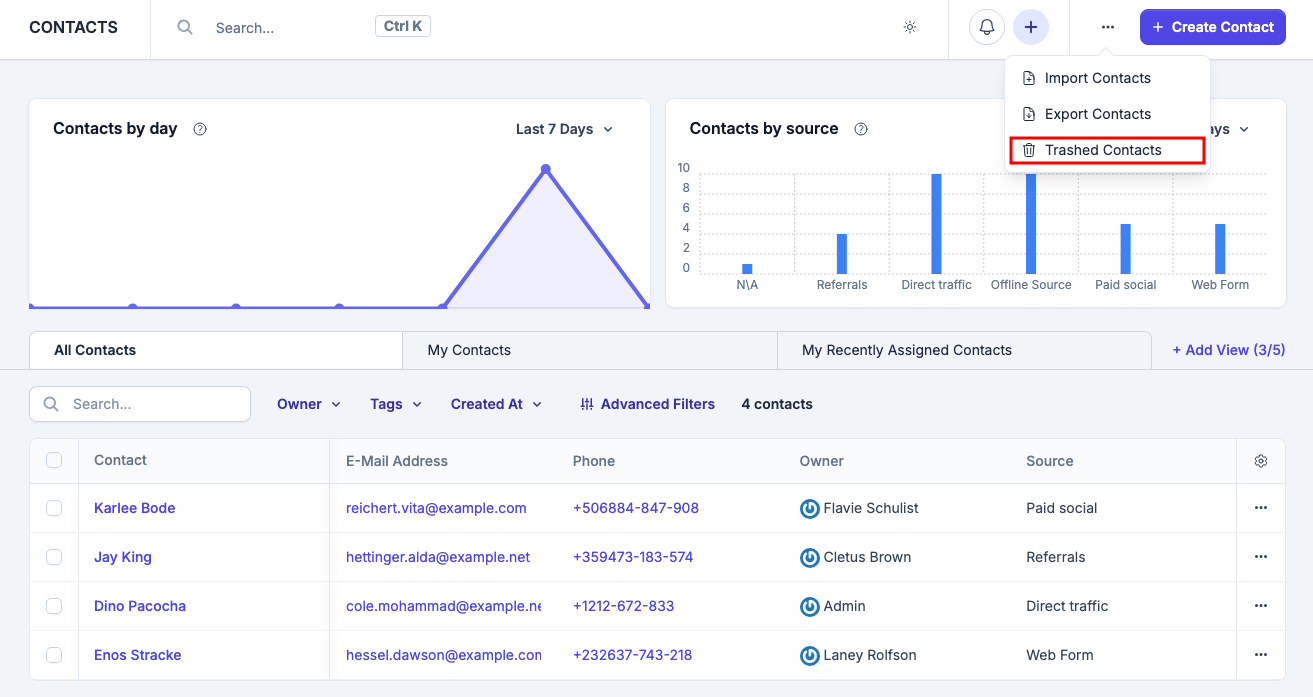Image resolution: width=1313 pixels, height=697 pixels.
Task: Click Flavie Schulist owner avatar icon
Action: (810, 508)
